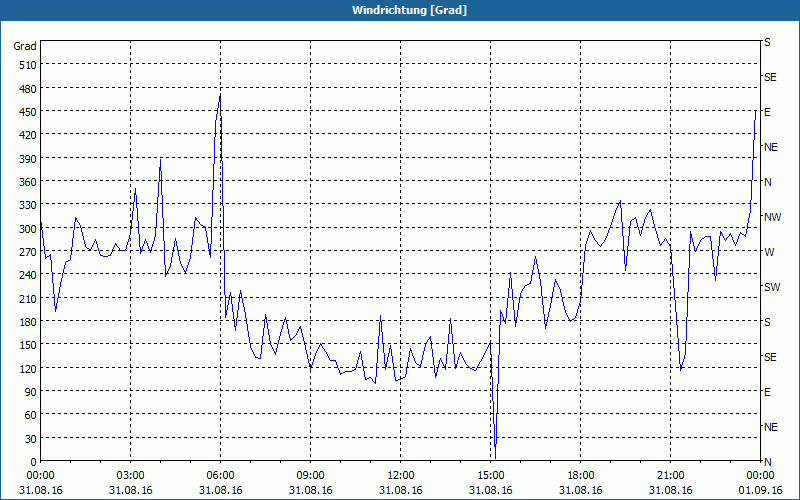This screenshot has height=500, width=800.
Task: Click the N compass label level with 0
Action: tap(767, 462)
